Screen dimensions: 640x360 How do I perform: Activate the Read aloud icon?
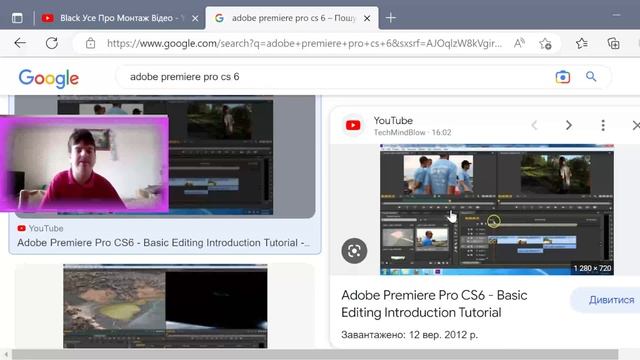tap(519, 43)
